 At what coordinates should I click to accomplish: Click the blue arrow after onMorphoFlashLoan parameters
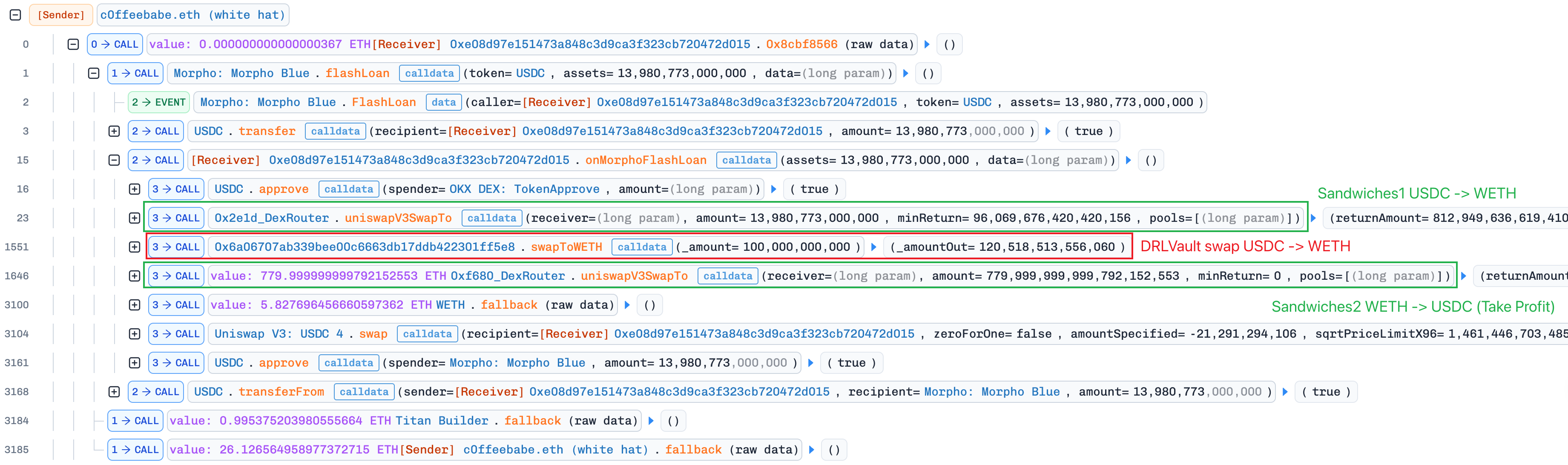(x=1129, y=160)
